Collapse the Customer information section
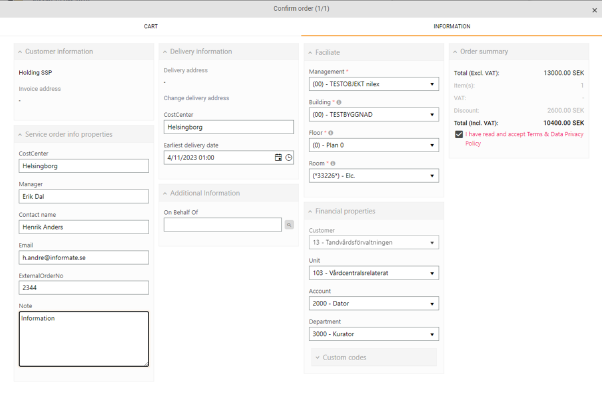This screenshot has height=397, width=602. tap(84, 51)
